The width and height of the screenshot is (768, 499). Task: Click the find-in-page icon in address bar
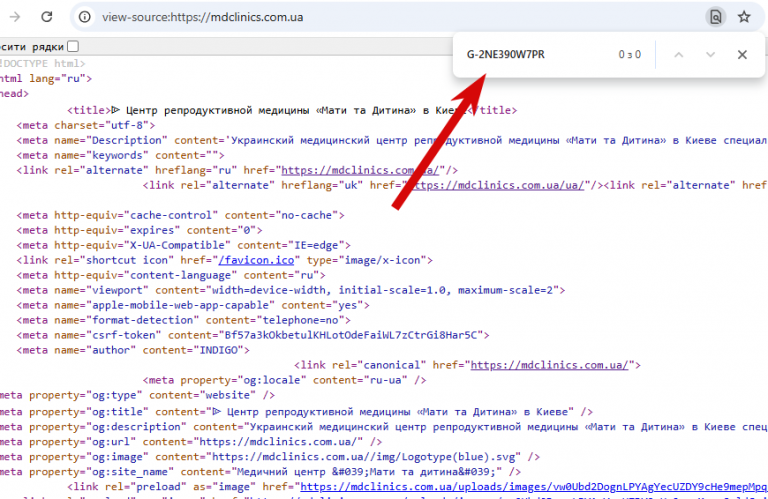[x=716, y=17]
